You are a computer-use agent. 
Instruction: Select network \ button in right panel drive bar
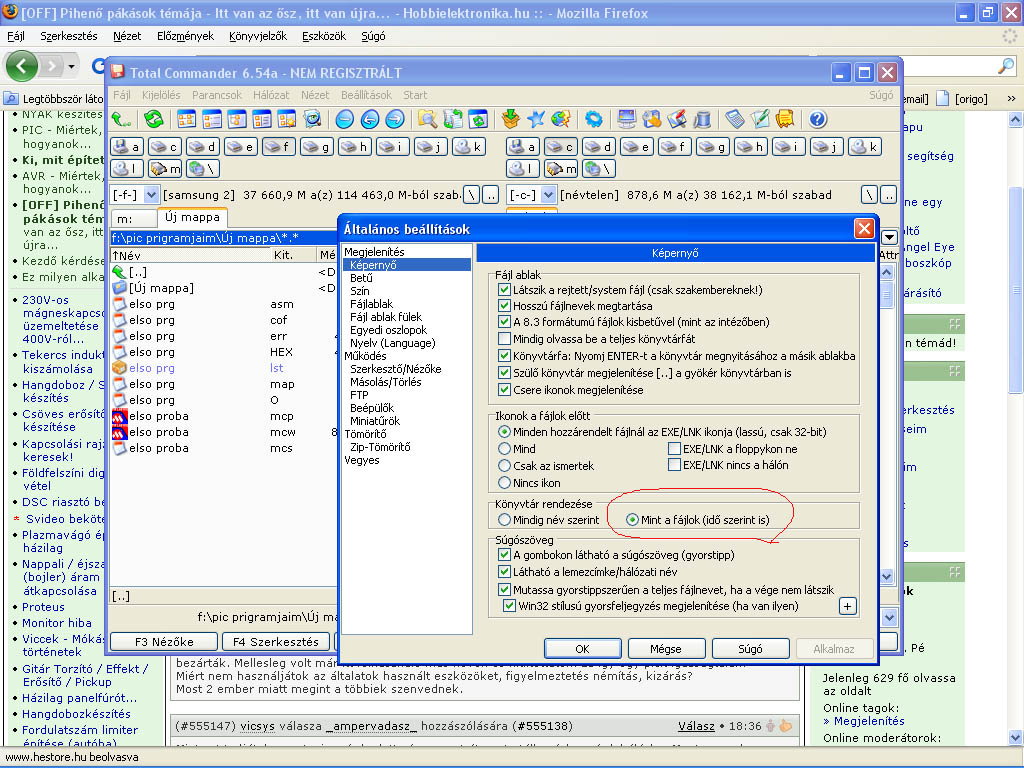598,169
